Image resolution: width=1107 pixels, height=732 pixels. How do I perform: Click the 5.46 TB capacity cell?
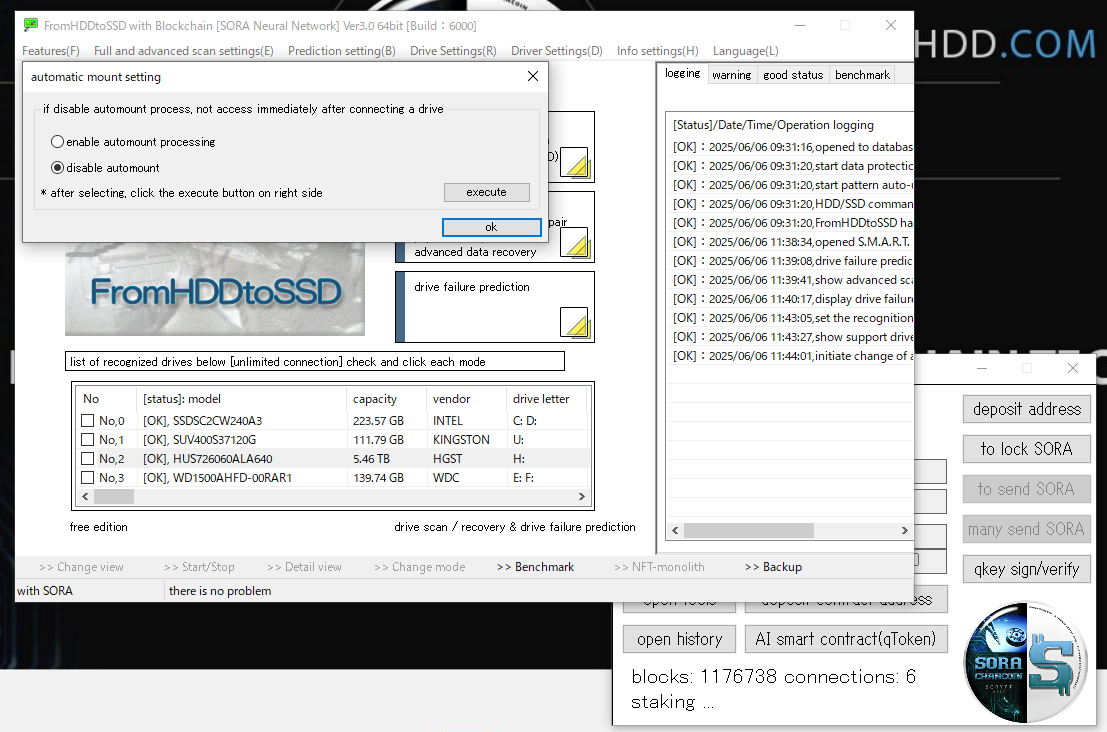click(371, 459)
